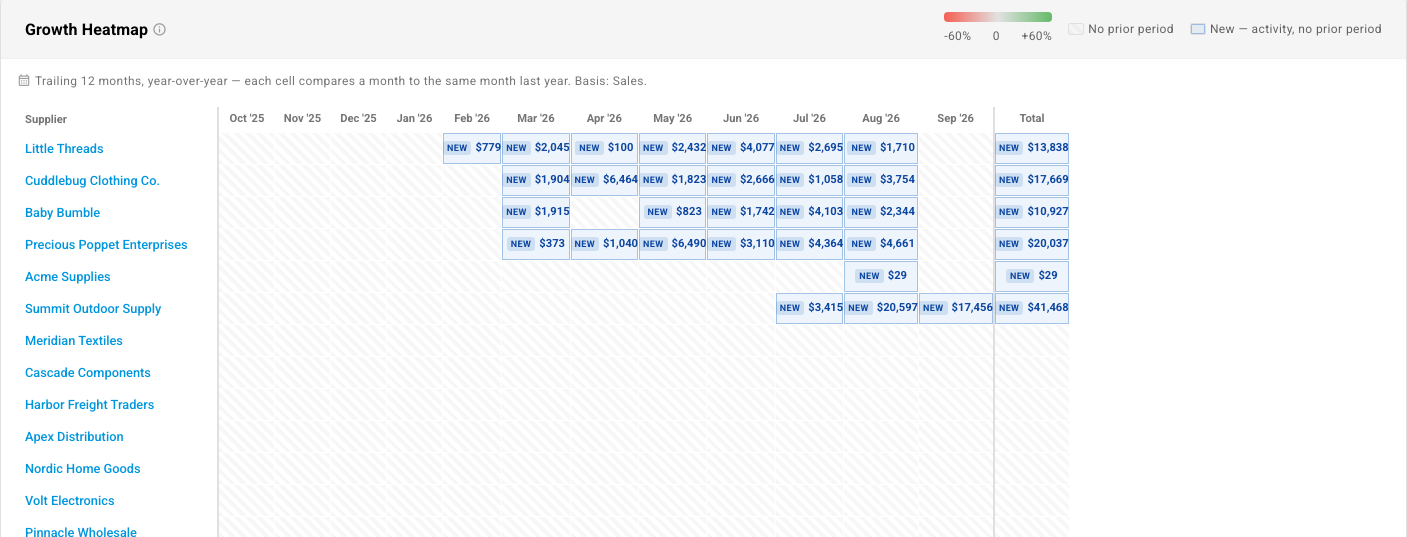Open the Meridian Textiles supplier link
The image size is (1407, 537).
point(74,341)
